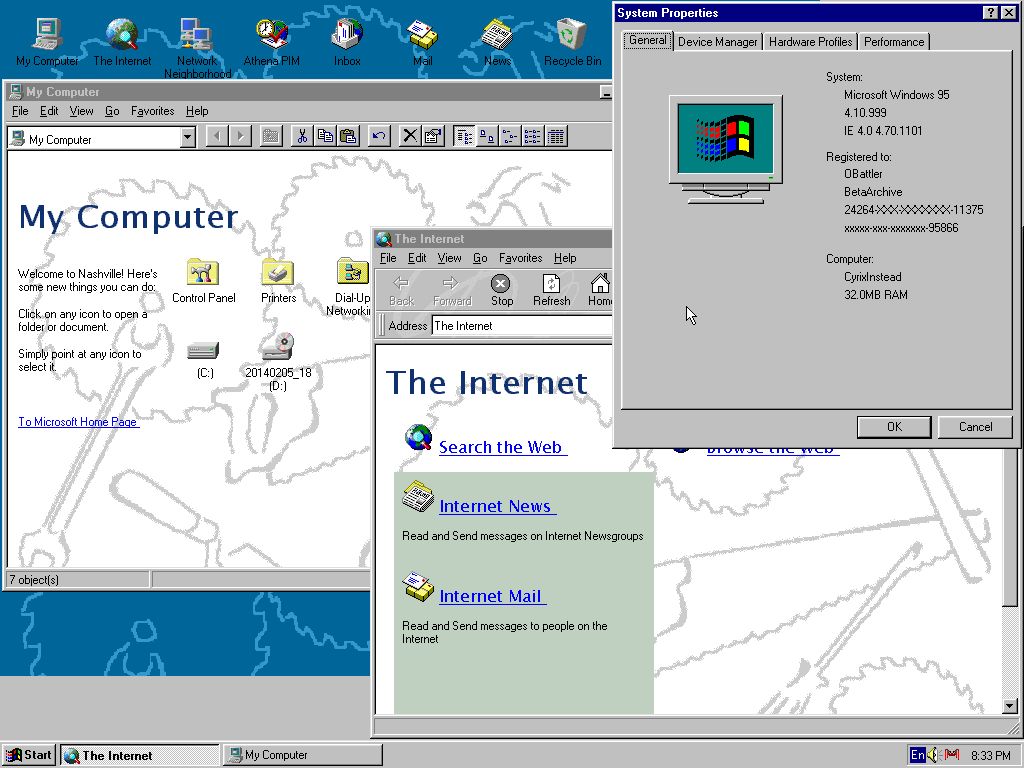This screenshot has height=768, width=1024.
Task: Open Inbox desktop icon
Action: coord(347,42)
